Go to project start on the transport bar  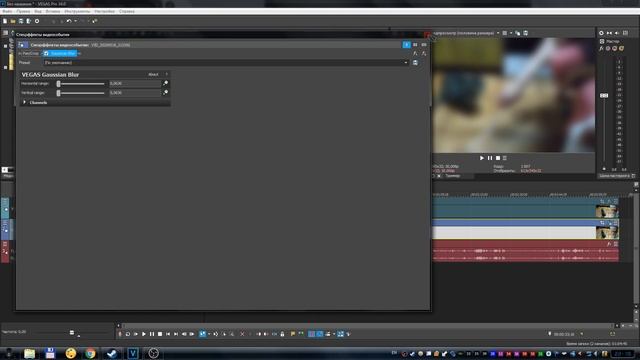coord(168,334)
